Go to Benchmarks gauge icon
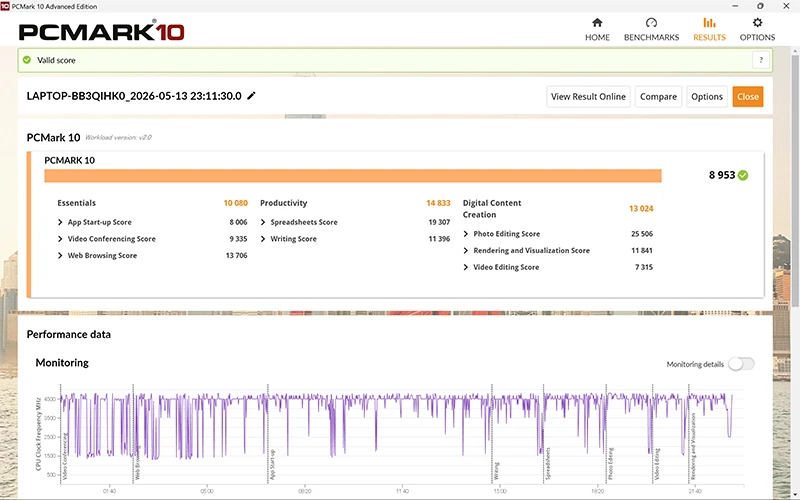 point(651,22)
